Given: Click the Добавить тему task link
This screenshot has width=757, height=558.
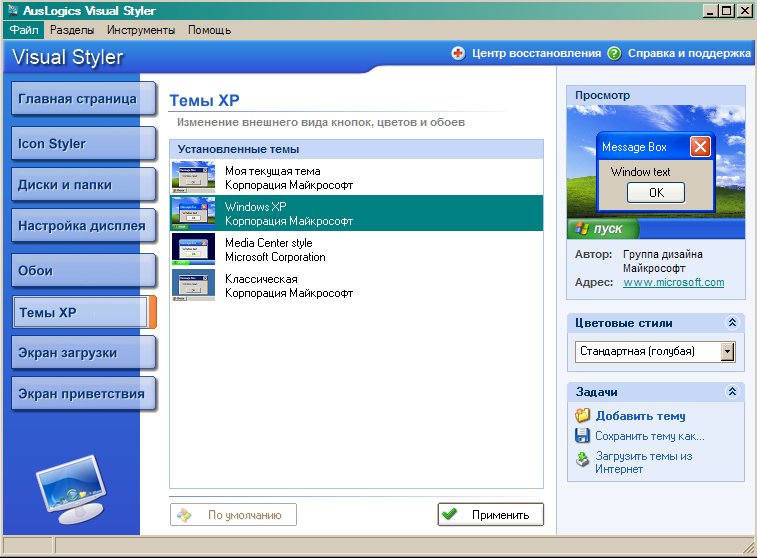Looking at the screenshot, I should [x=640, y=416].
